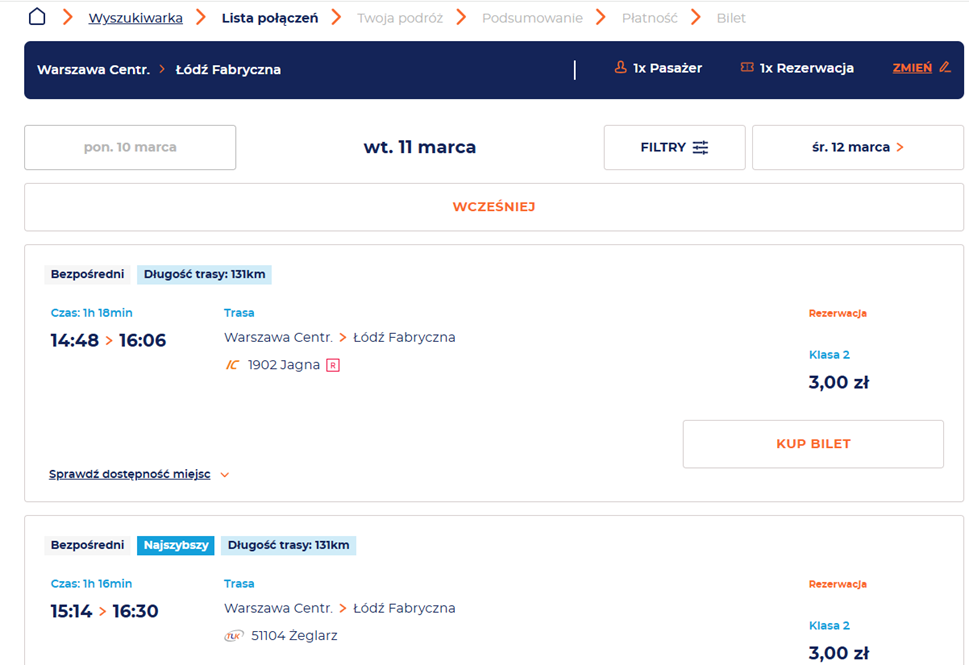Click the Trasa label of the 15:14 connection
Image resolution: width=969 pixels, height=665 pixels.
click(x=239, y=583)
